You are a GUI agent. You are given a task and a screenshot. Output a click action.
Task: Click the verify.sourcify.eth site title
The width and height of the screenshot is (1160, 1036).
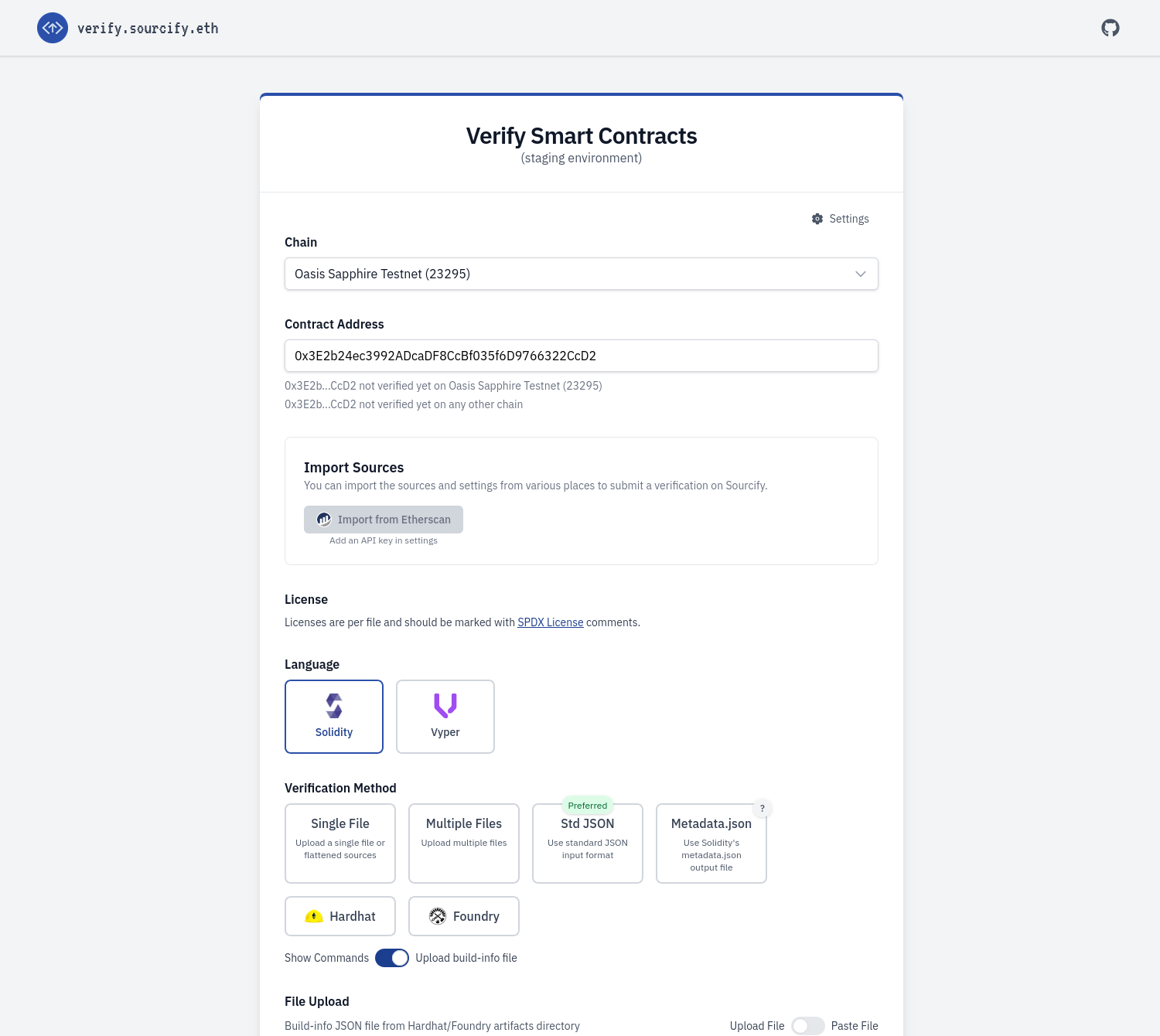[148, 28]
